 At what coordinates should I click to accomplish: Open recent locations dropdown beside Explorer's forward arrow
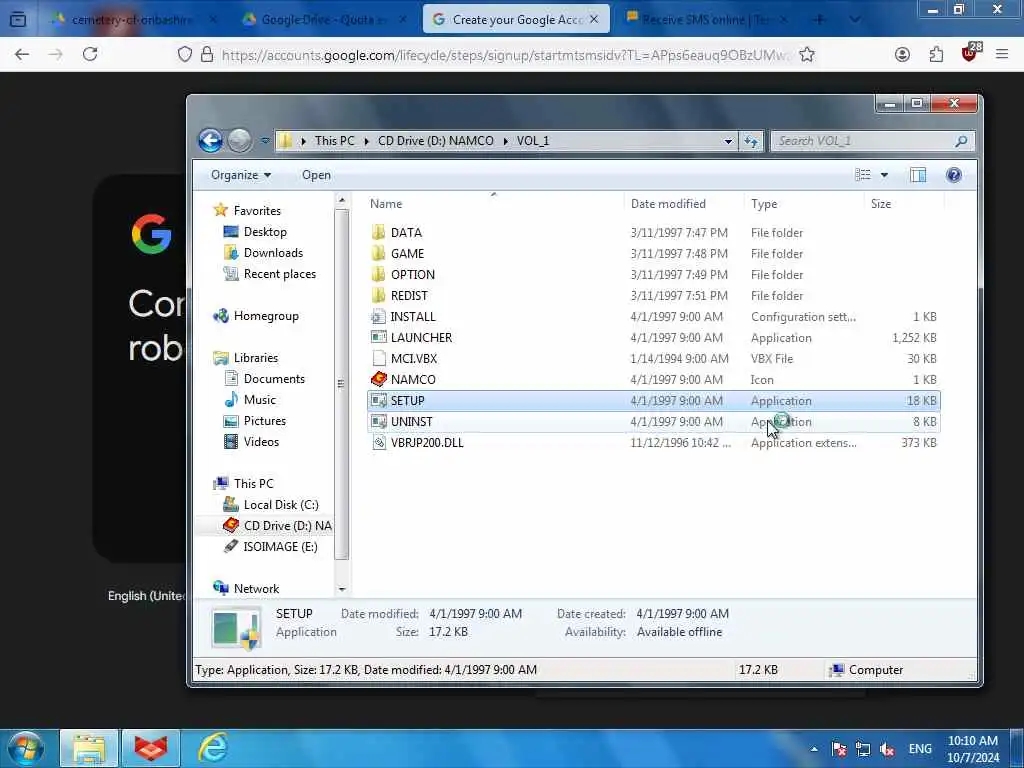[264, 140]
